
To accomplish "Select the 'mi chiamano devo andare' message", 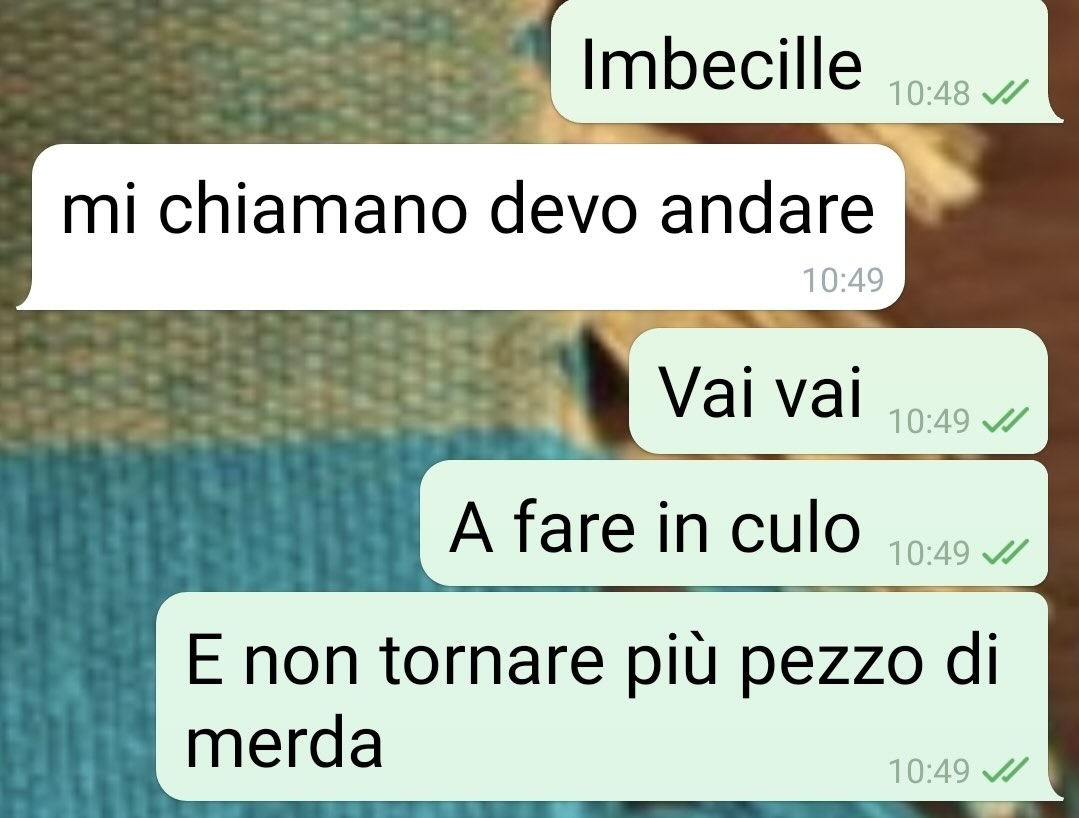I will [x=461, y=227].
